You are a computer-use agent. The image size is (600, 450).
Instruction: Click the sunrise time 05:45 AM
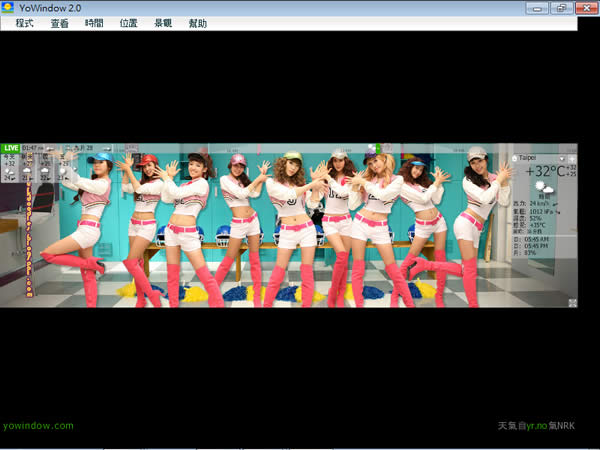tap(536, 239)
